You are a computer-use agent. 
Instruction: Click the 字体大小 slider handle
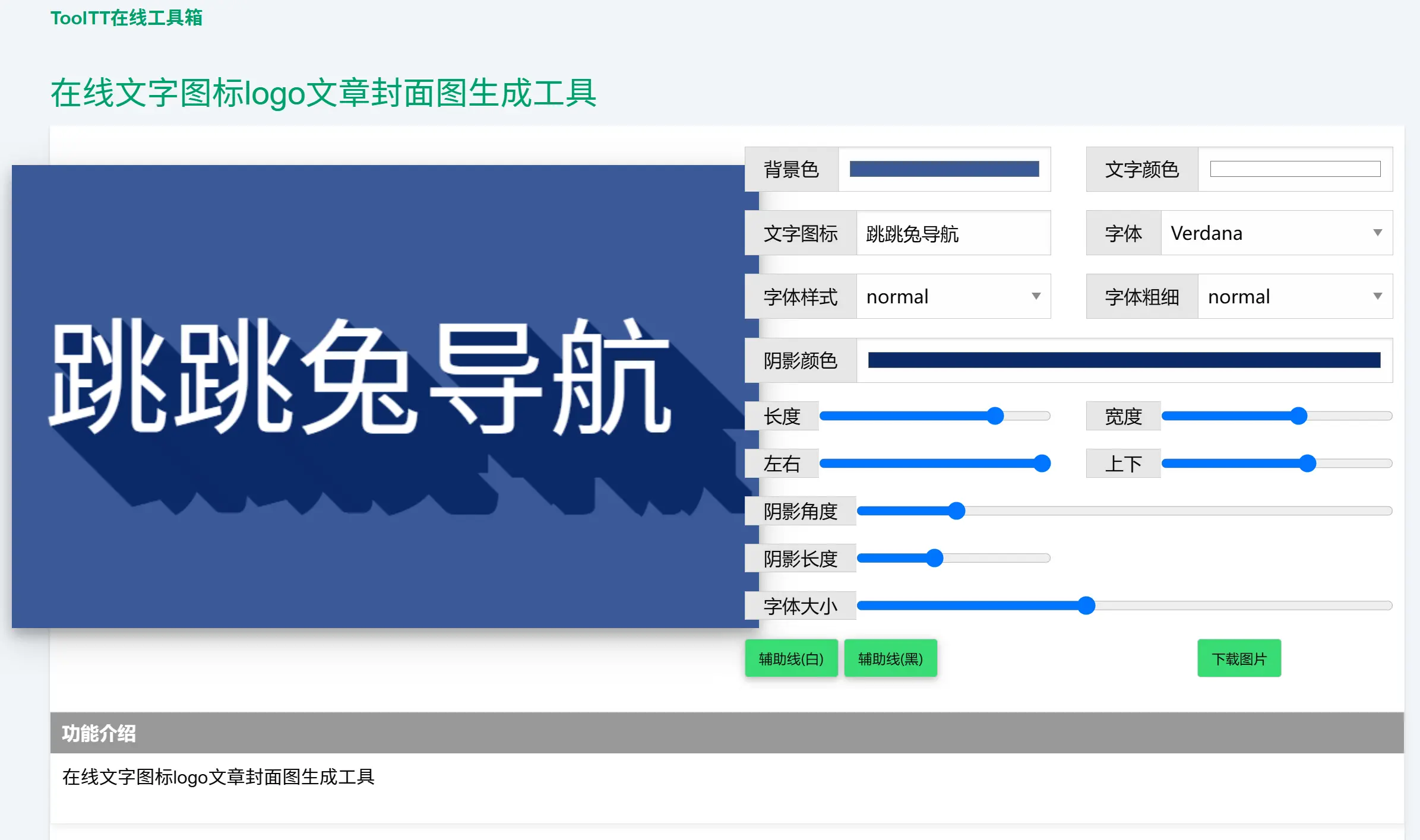(x=1086, y=606)
